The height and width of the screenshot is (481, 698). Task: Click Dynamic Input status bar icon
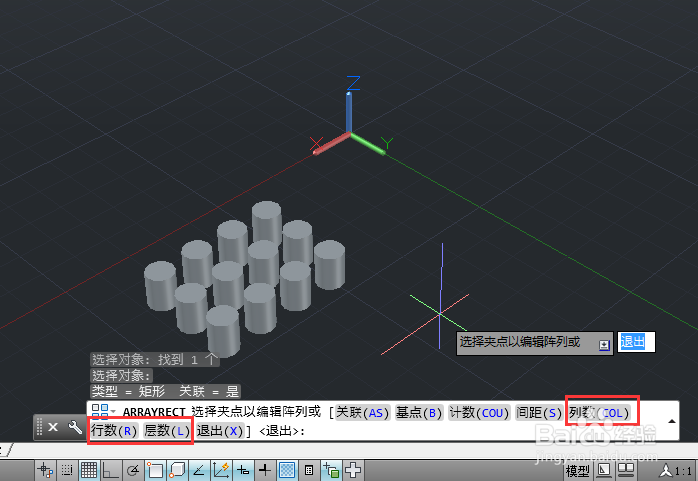click(243, 470)
